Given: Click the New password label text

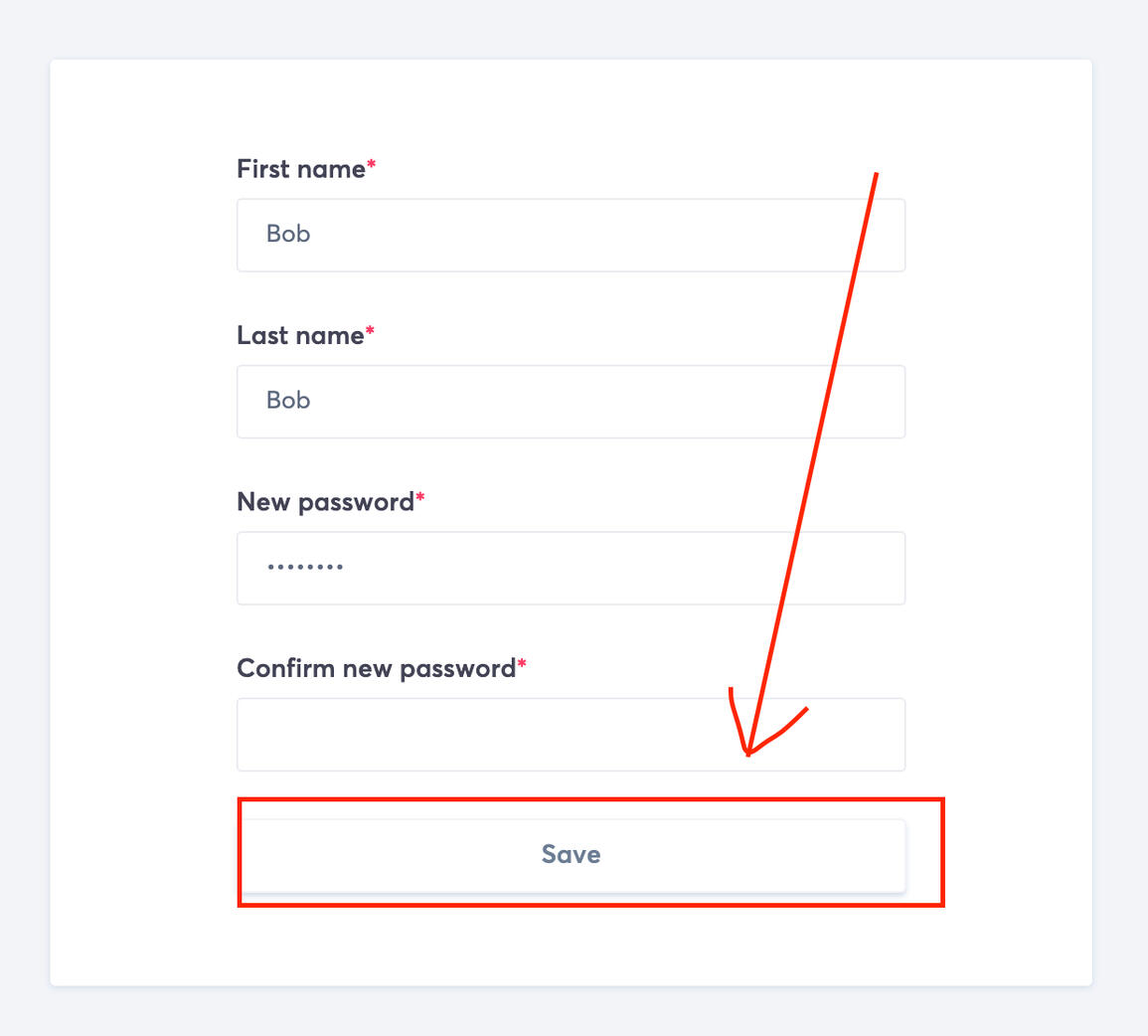Looking at the screenshot, I should (325, 502).
